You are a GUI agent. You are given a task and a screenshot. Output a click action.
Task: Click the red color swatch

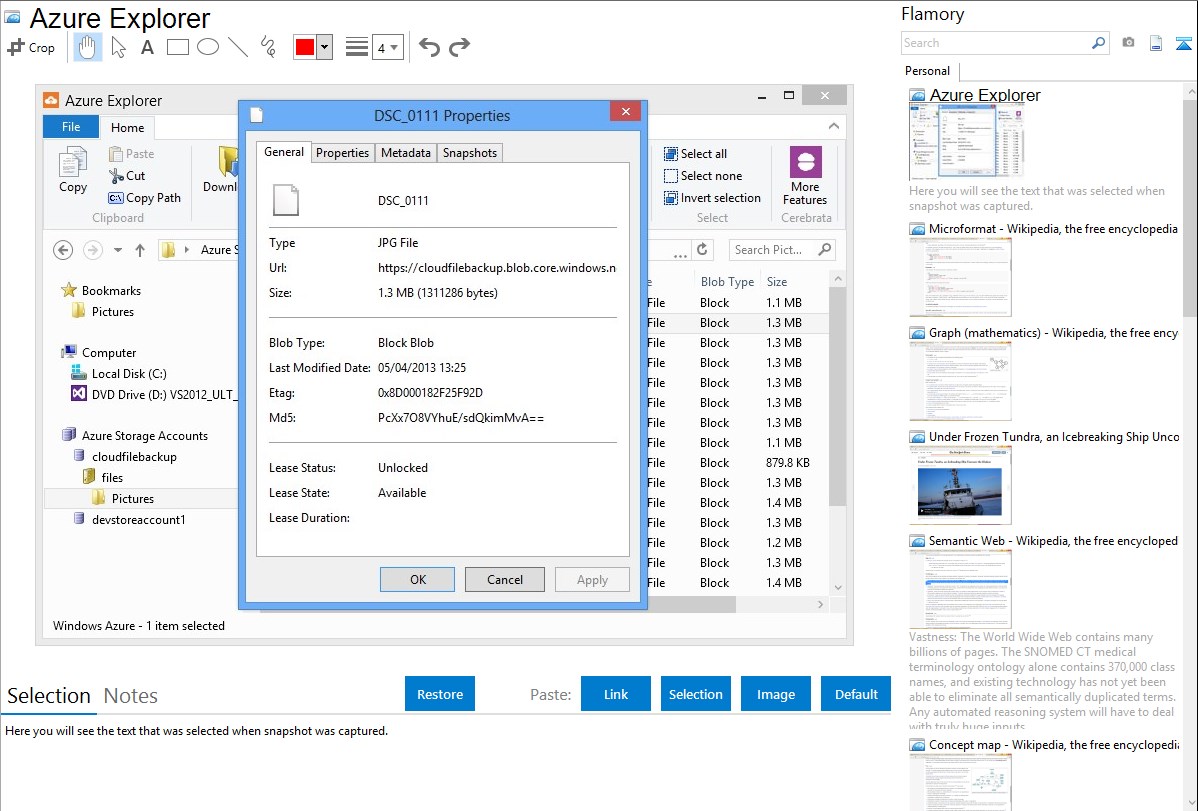pos(305,47)
